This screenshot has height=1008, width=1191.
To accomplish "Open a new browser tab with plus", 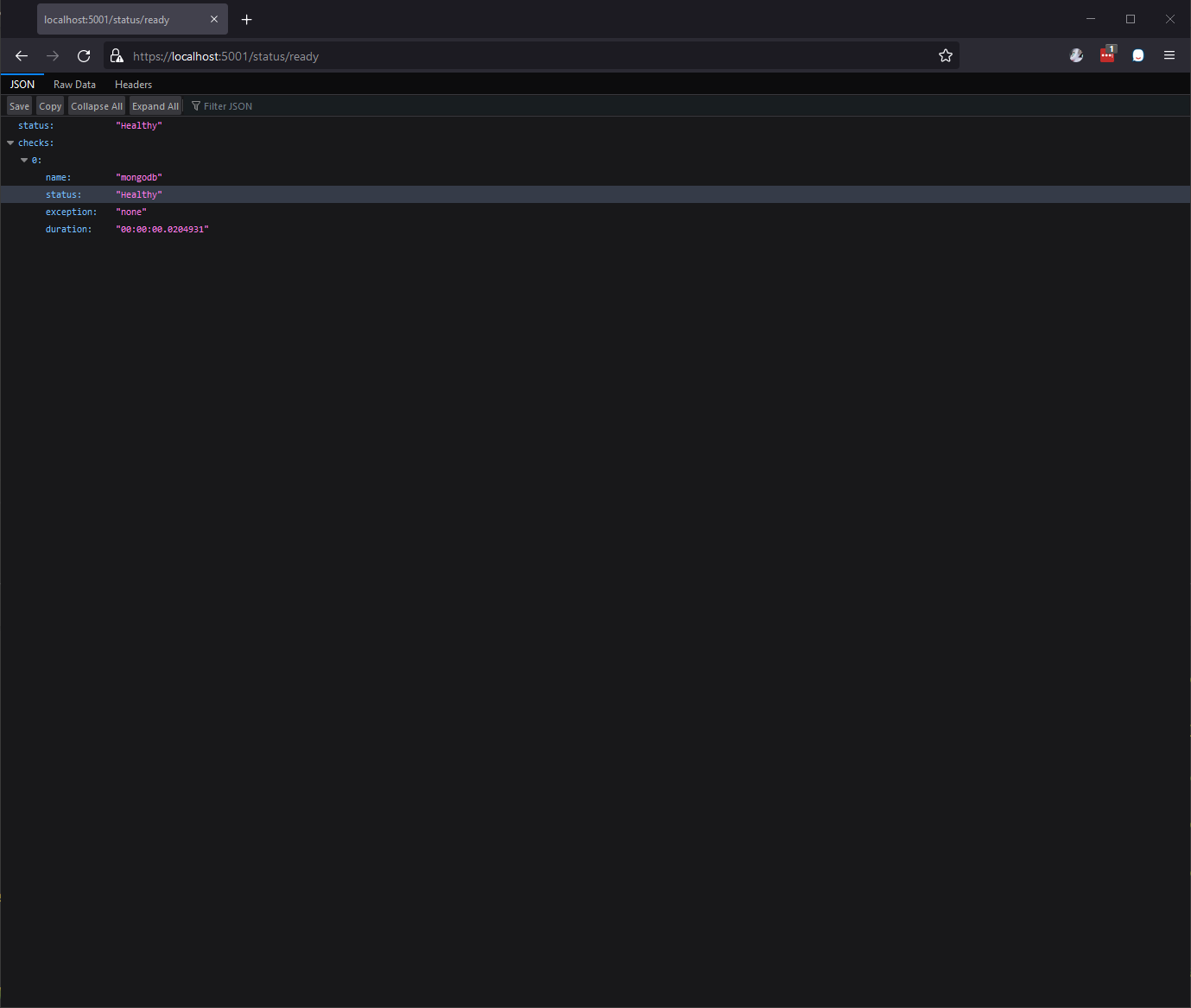I will [246, 19].
